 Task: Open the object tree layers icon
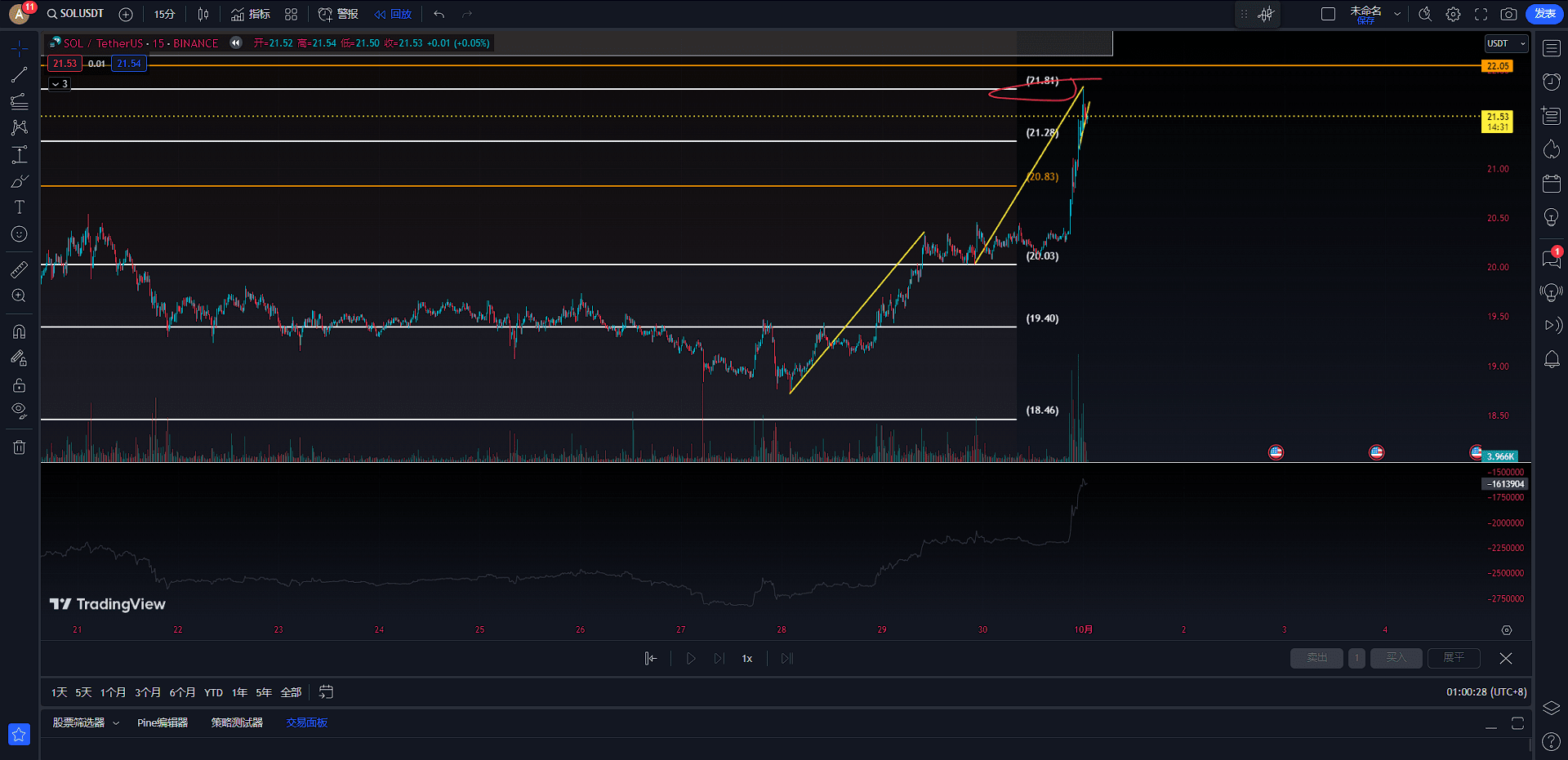click(1552, 708)
